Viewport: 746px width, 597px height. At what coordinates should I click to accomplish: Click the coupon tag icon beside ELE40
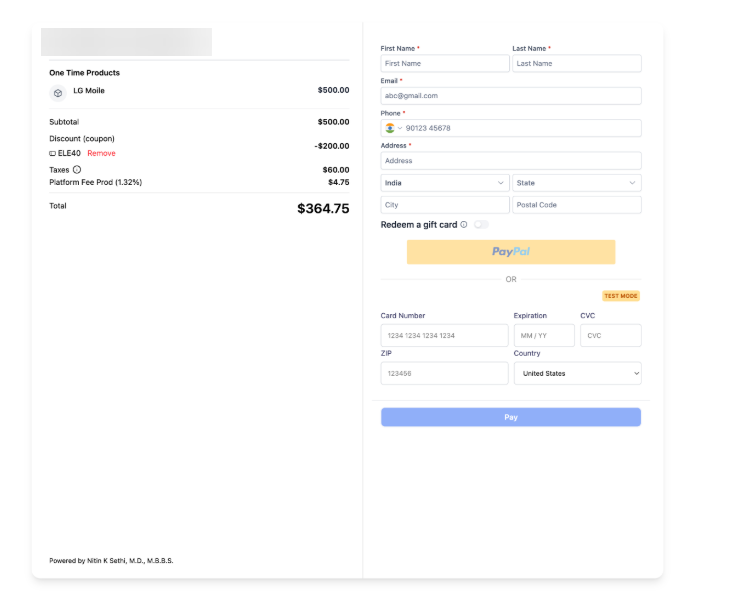click(x=53, y=153)
